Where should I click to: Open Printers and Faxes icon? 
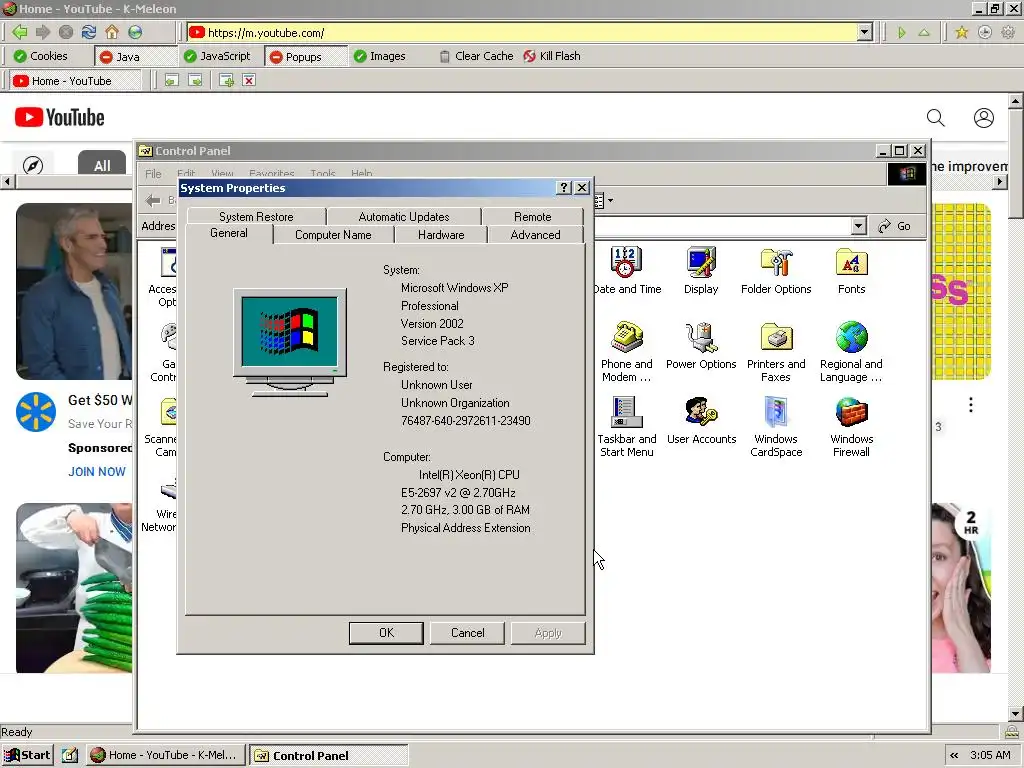776,352
